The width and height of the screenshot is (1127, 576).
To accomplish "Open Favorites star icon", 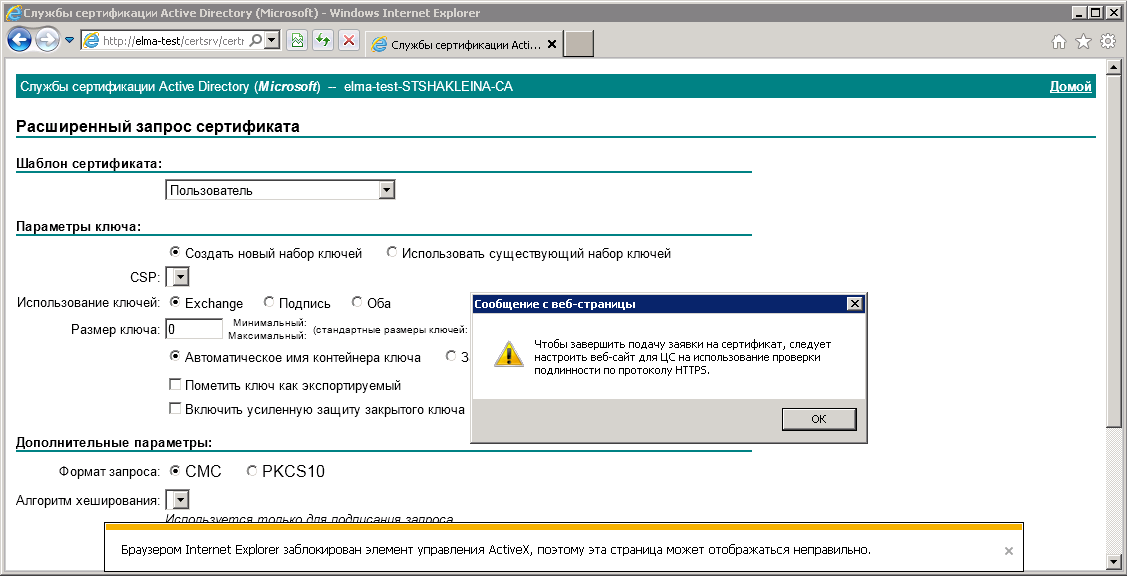I will 1083,41.
